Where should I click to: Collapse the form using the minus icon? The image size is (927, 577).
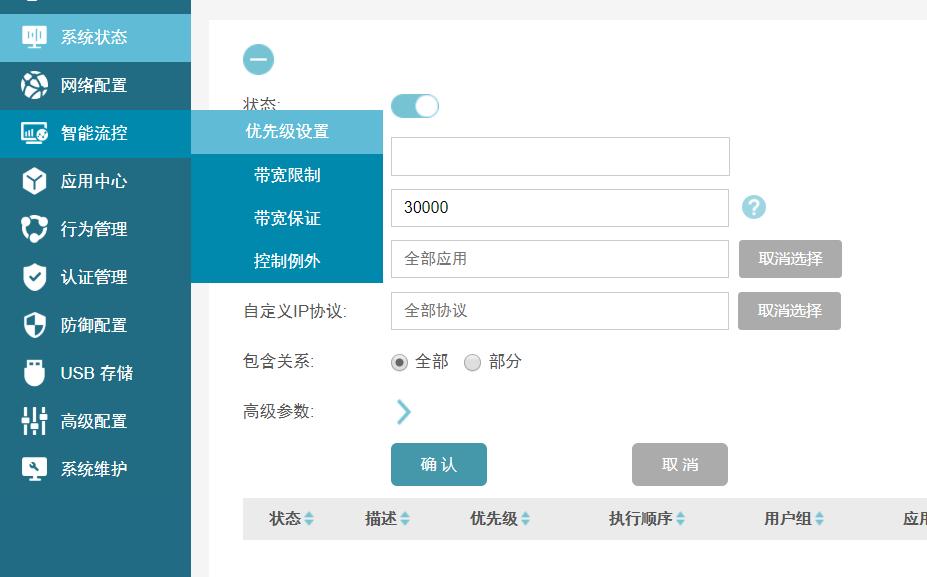pos(259,59)
